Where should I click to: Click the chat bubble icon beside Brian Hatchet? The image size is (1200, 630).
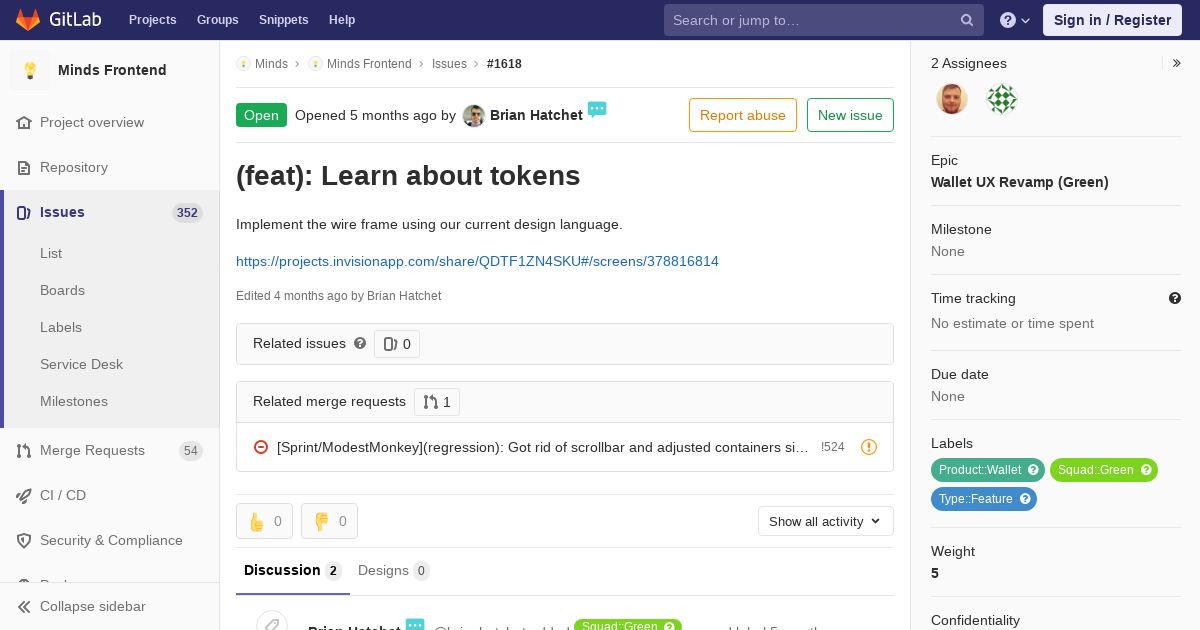[597, 109]
